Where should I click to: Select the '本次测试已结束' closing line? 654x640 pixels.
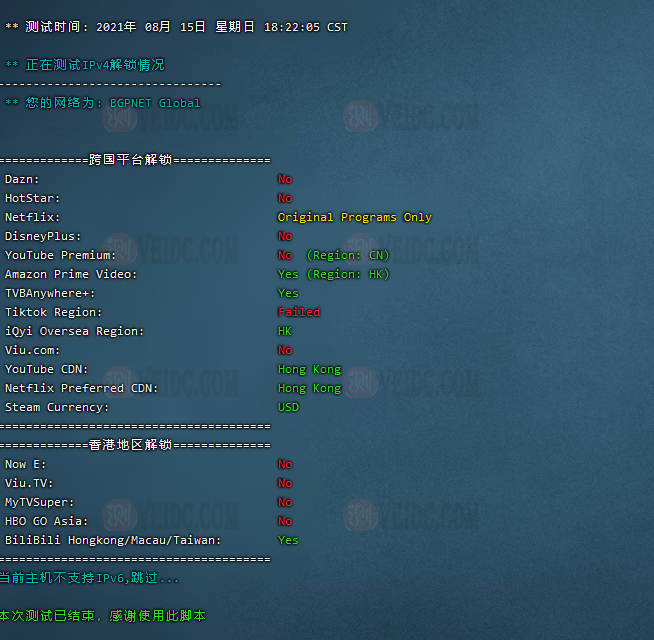(x=103, y=616)
